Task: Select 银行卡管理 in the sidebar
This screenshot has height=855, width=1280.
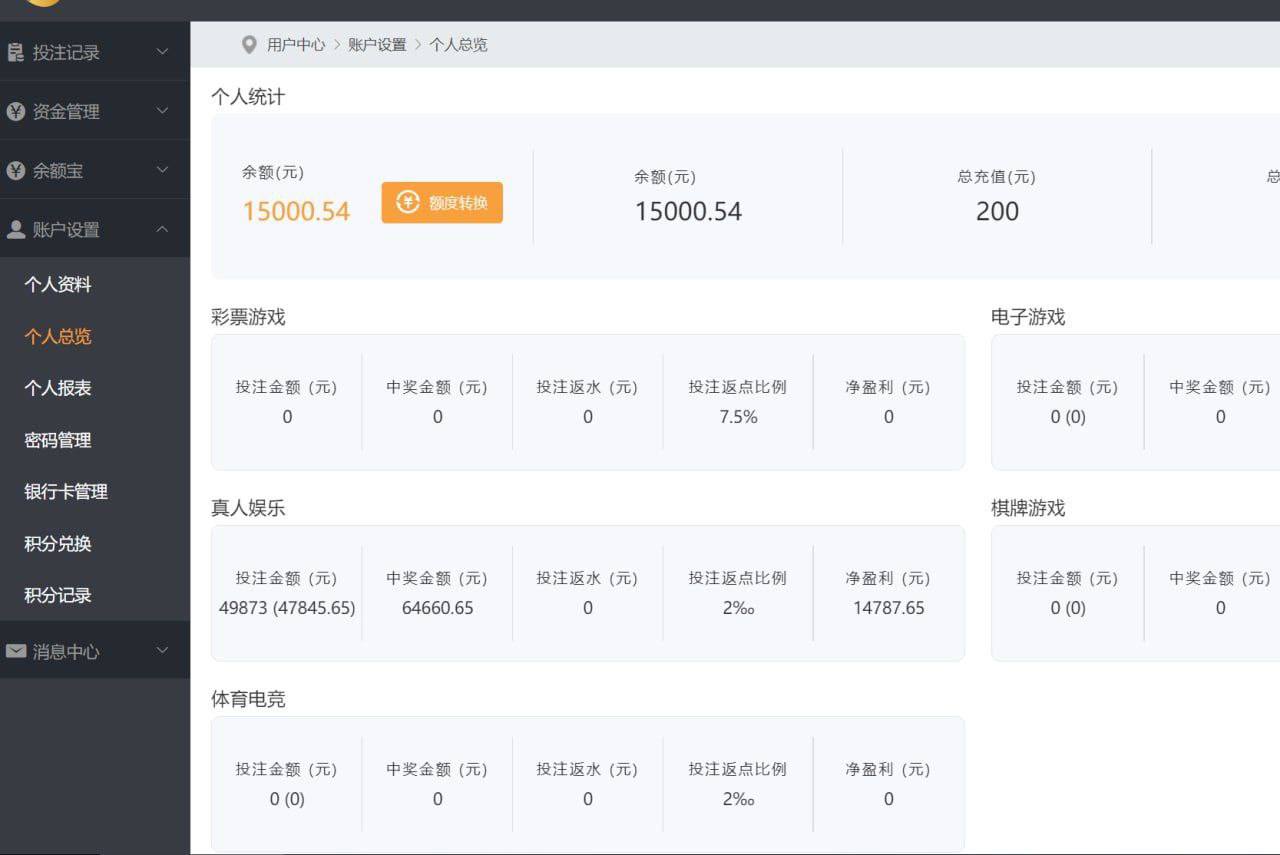Action: (x=66, y=492)
